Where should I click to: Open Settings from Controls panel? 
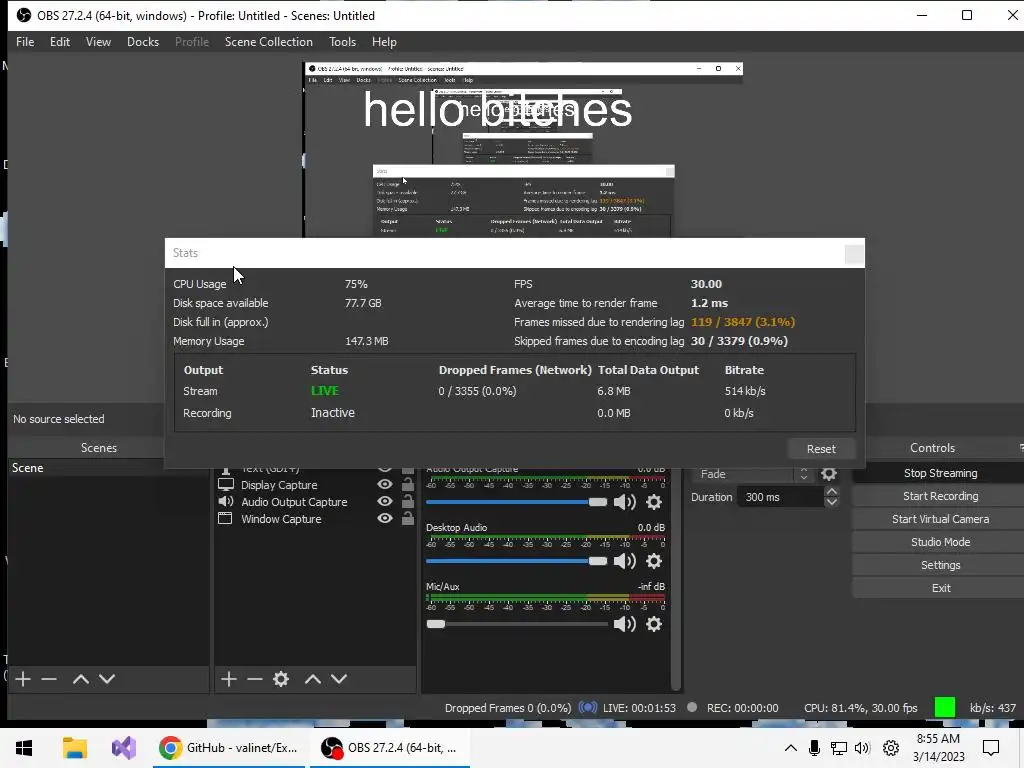[x=940, y=565]
